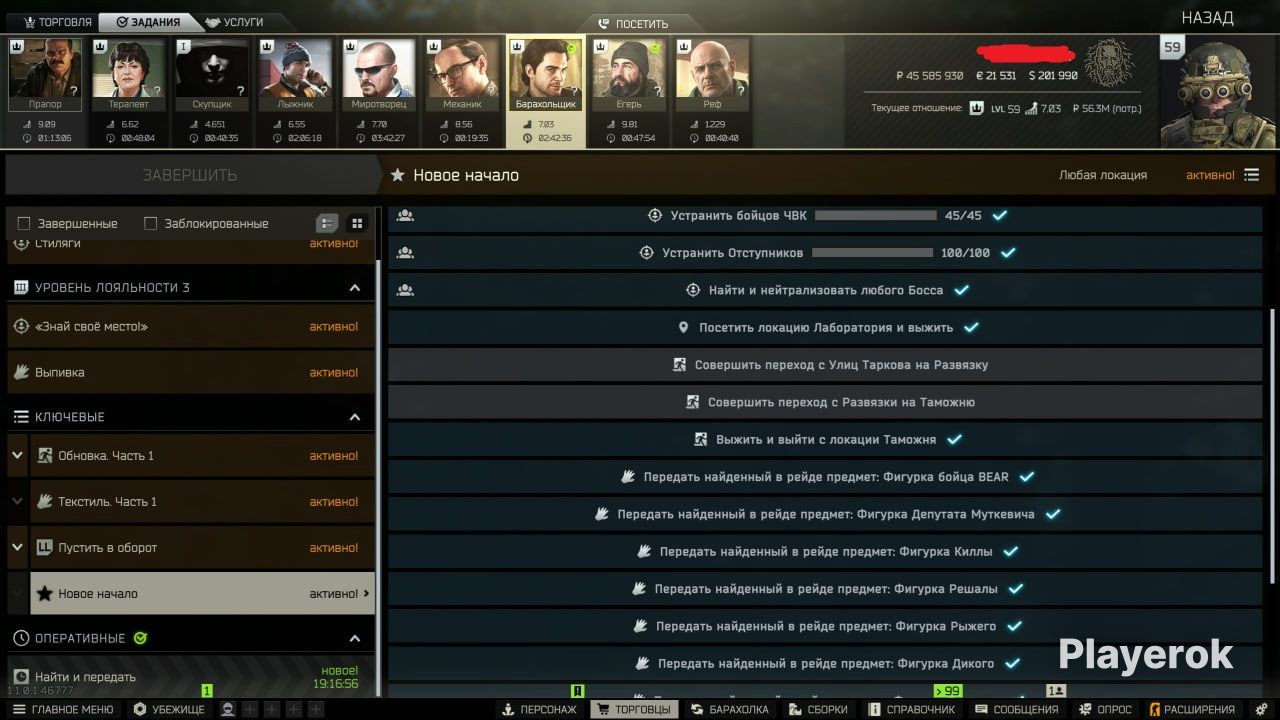
Task: Click the ПОСЕТИТЬ button
Action: (x=633, y=24)
